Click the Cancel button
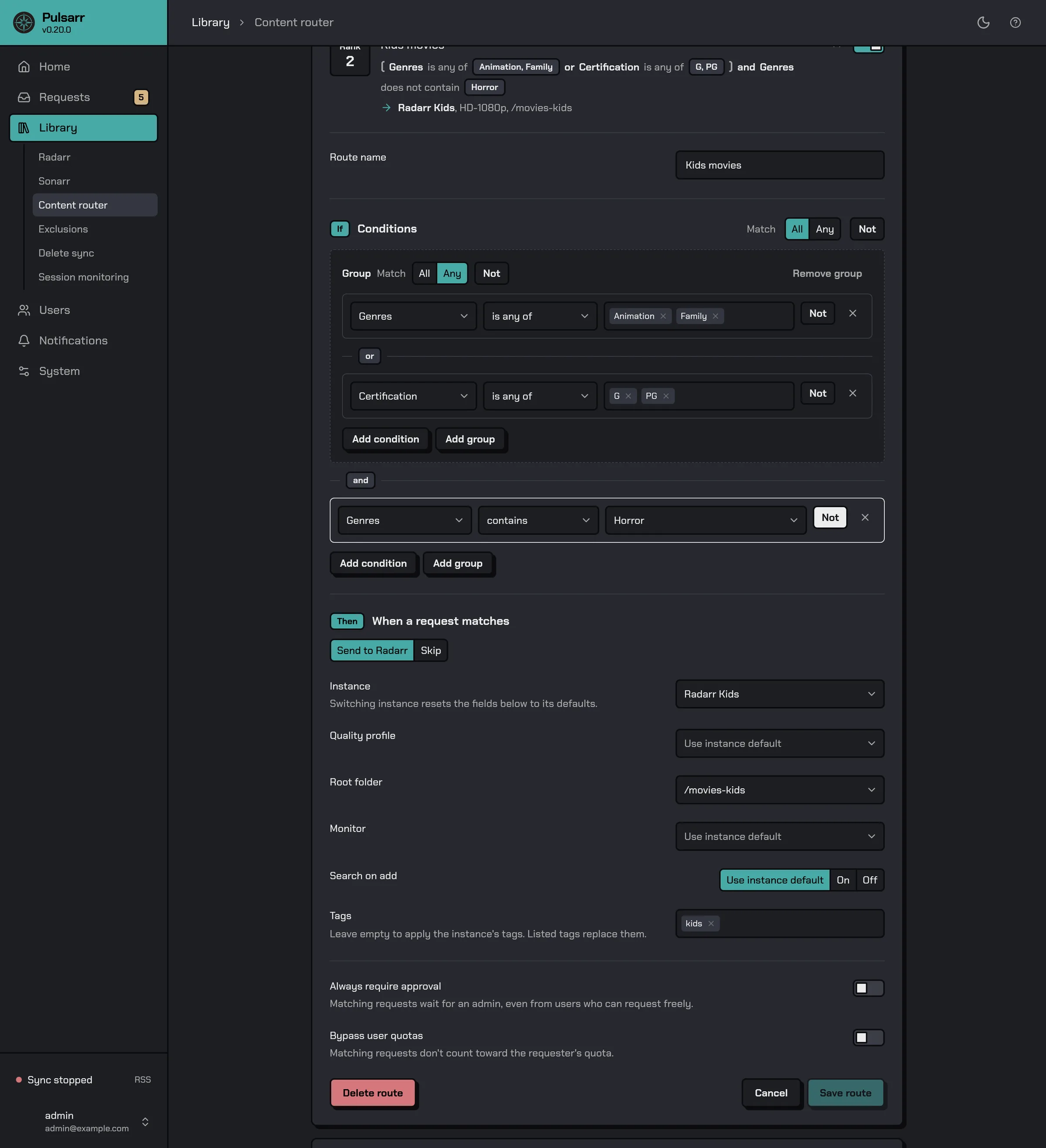Screen dimensions: 1046x1148 (771, 1093)
